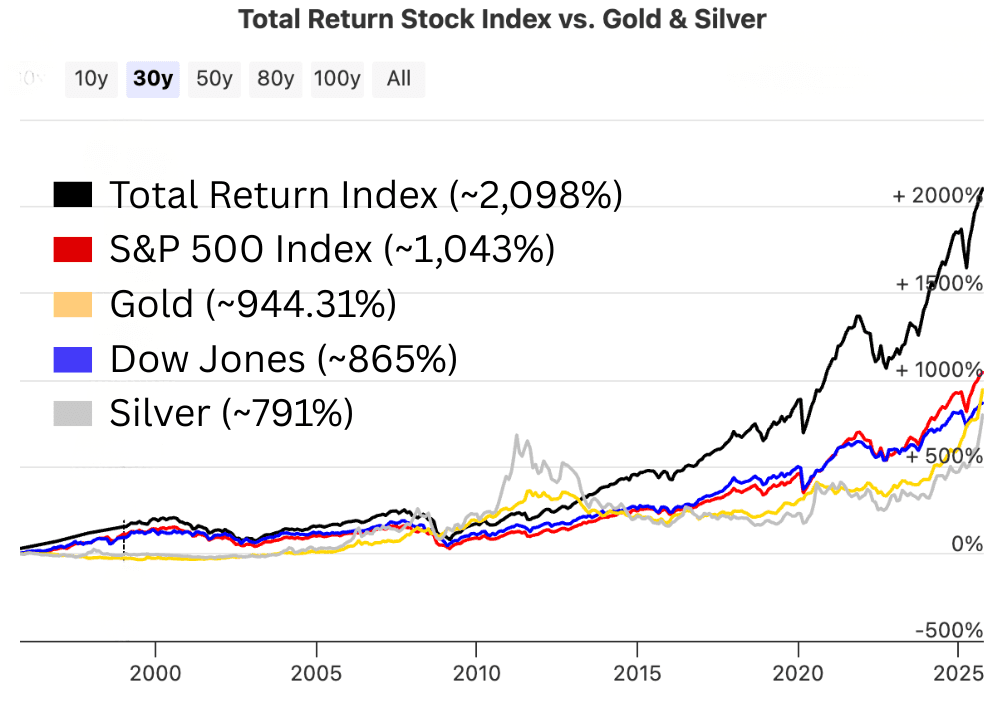Click the black Total Return Index swatch

pyautogui.click(x=72, y=195)
